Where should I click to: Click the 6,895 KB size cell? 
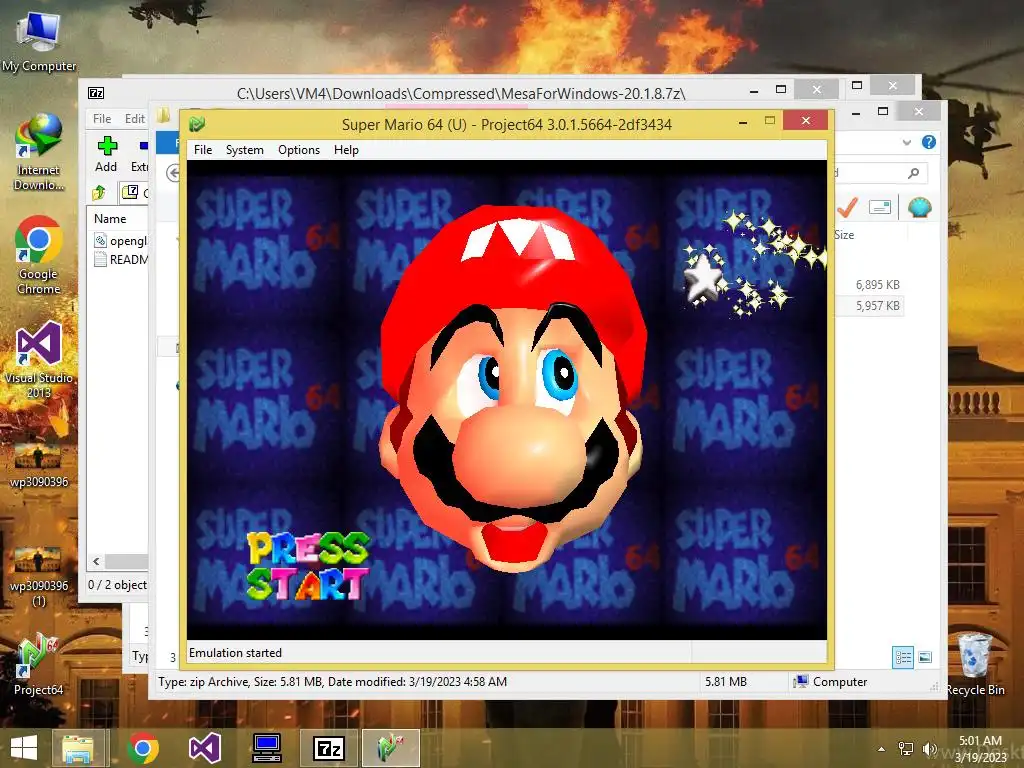click(x=877, y=285)
